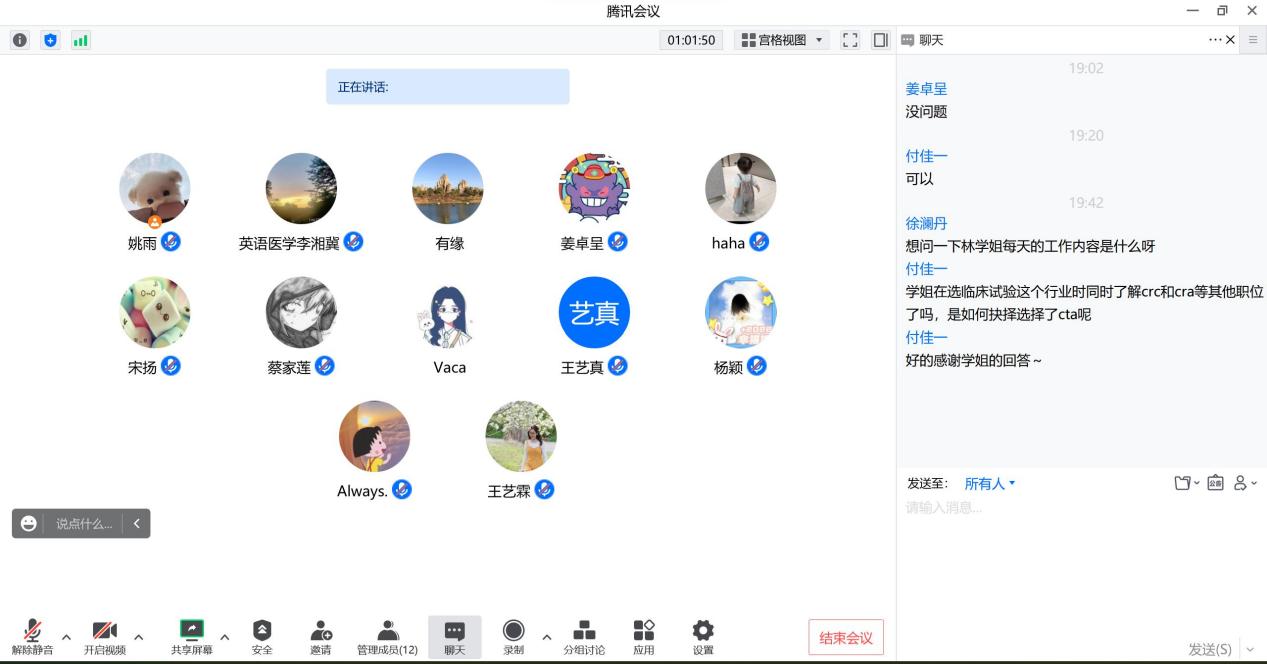Click the 邀请 invite icon
Screen dimensions: 1267x664
click(321, 631)
